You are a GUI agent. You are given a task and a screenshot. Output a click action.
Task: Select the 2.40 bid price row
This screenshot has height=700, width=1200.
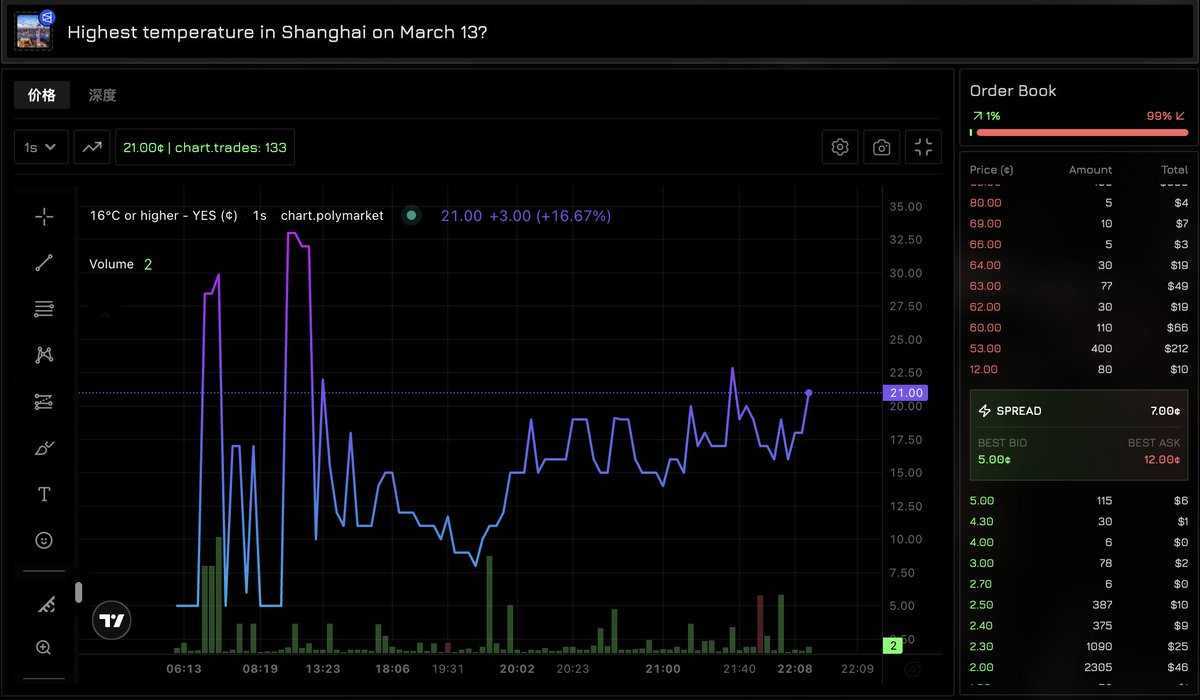(1079, 627)
